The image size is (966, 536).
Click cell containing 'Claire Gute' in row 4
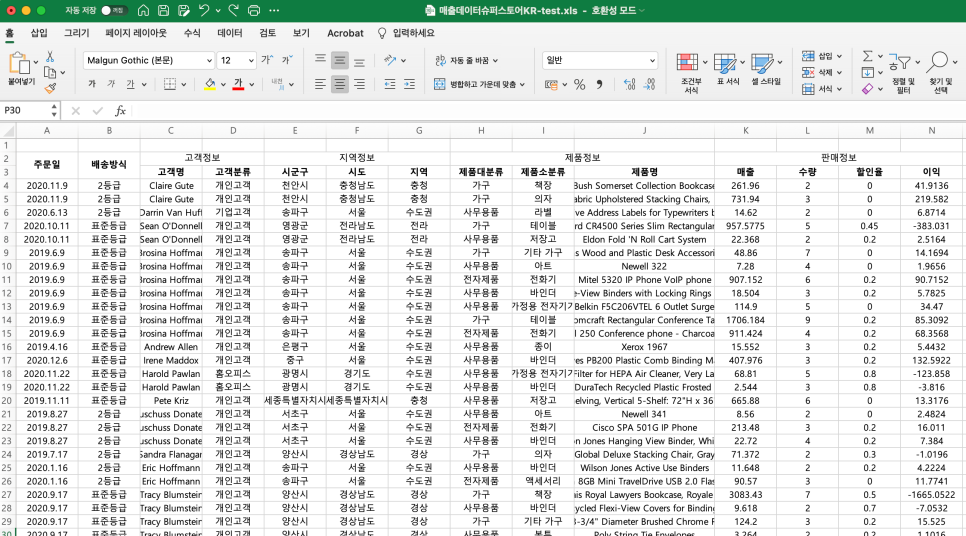pyautogui.click(x=171, y=185)
